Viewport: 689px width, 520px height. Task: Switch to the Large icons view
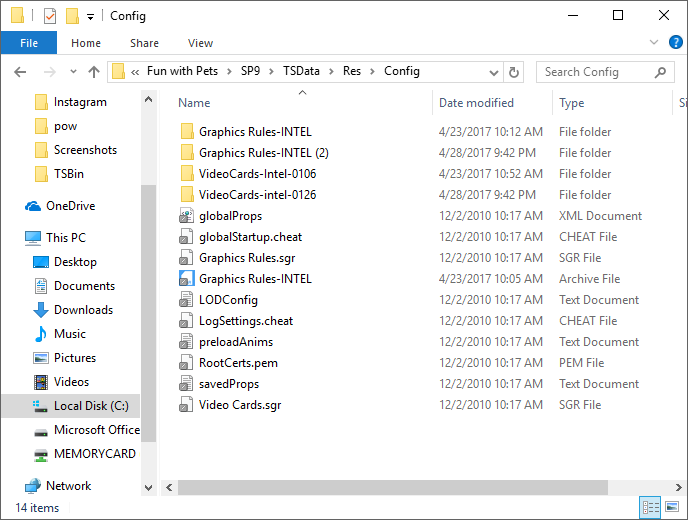click(x=673, y=508)
